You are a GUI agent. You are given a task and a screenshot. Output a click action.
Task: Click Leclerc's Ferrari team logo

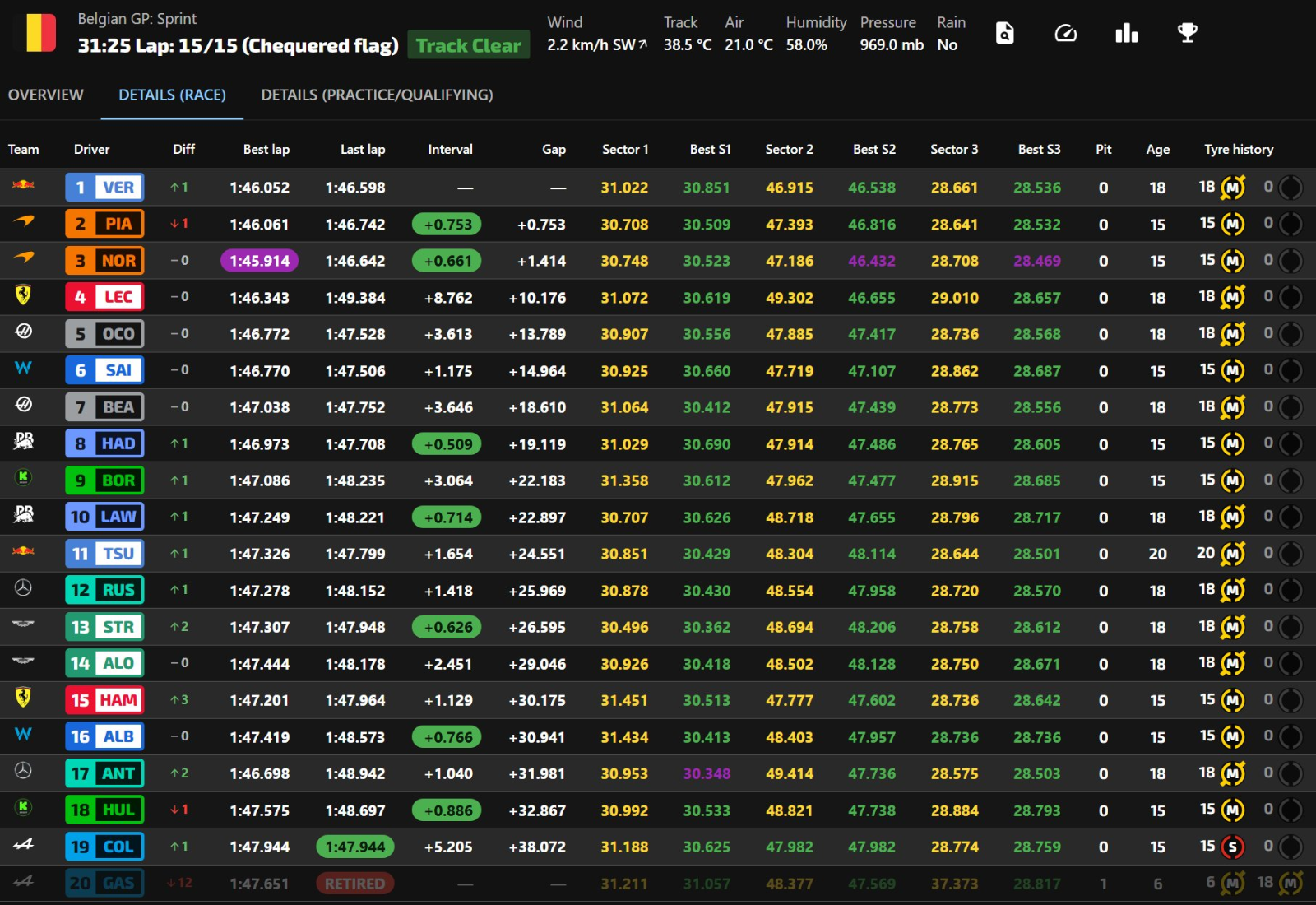24,295
